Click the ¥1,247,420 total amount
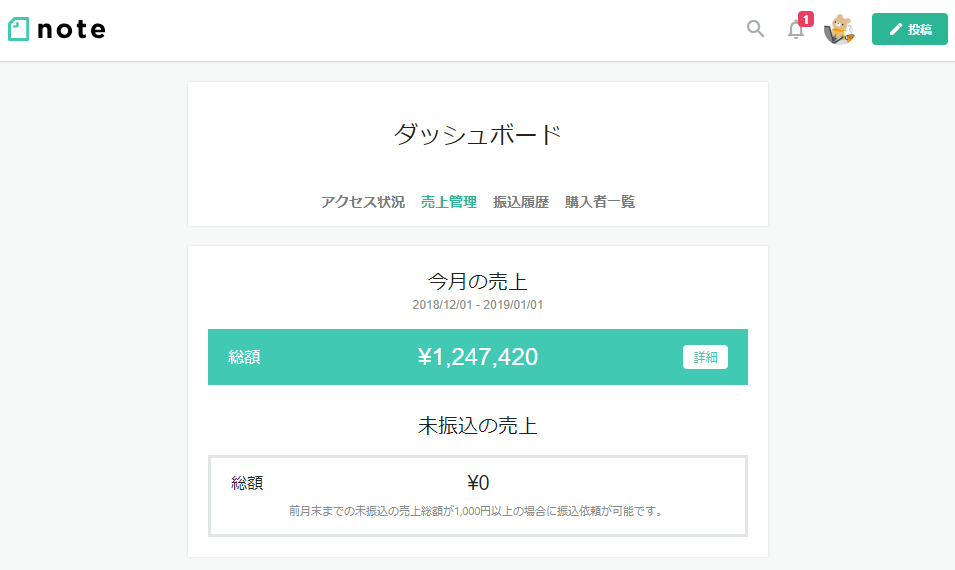Screen dimensions: 955x570 pos(478,357)
